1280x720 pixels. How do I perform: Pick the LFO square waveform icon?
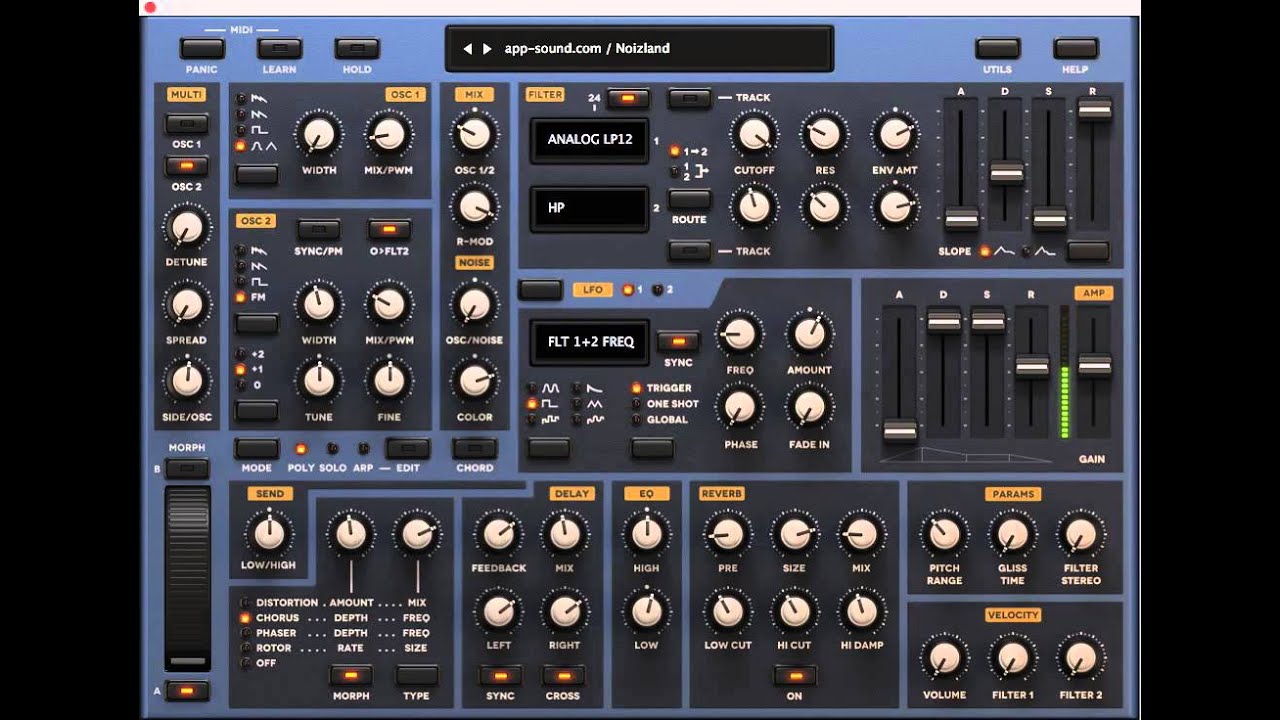click(x=551, y=404)
